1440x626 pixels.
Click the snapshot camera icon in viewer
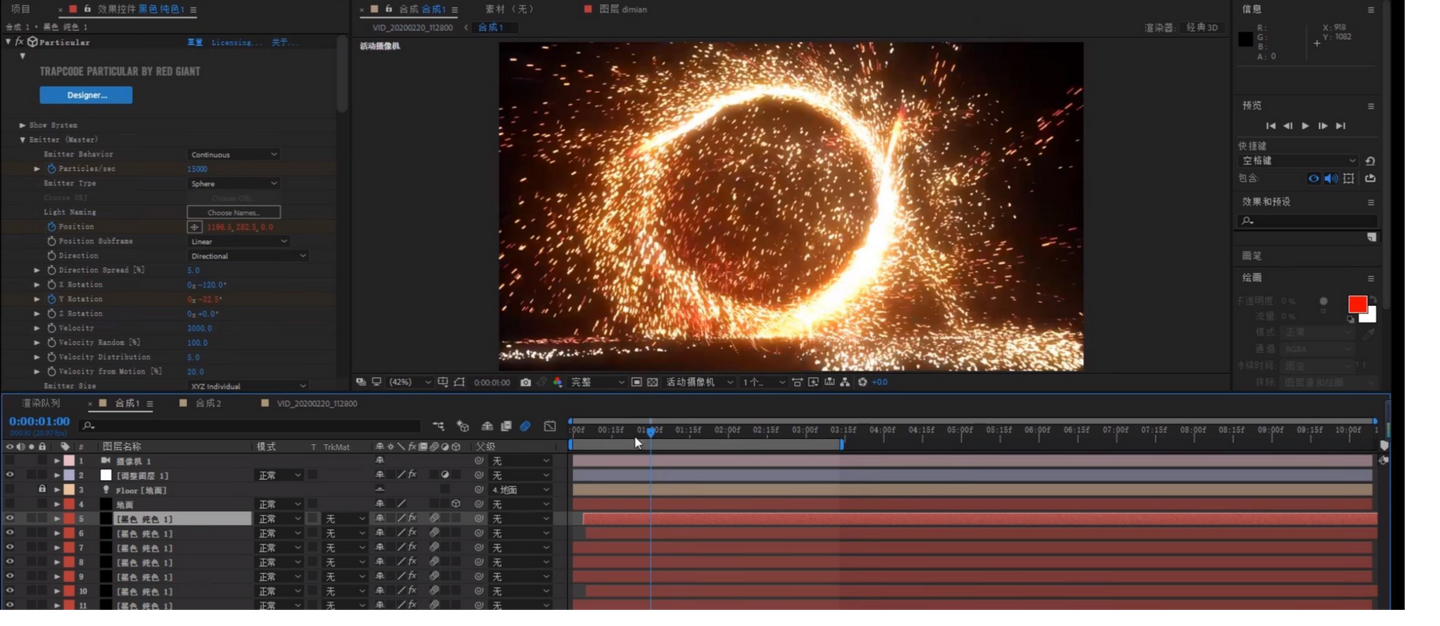pos(526,382)
